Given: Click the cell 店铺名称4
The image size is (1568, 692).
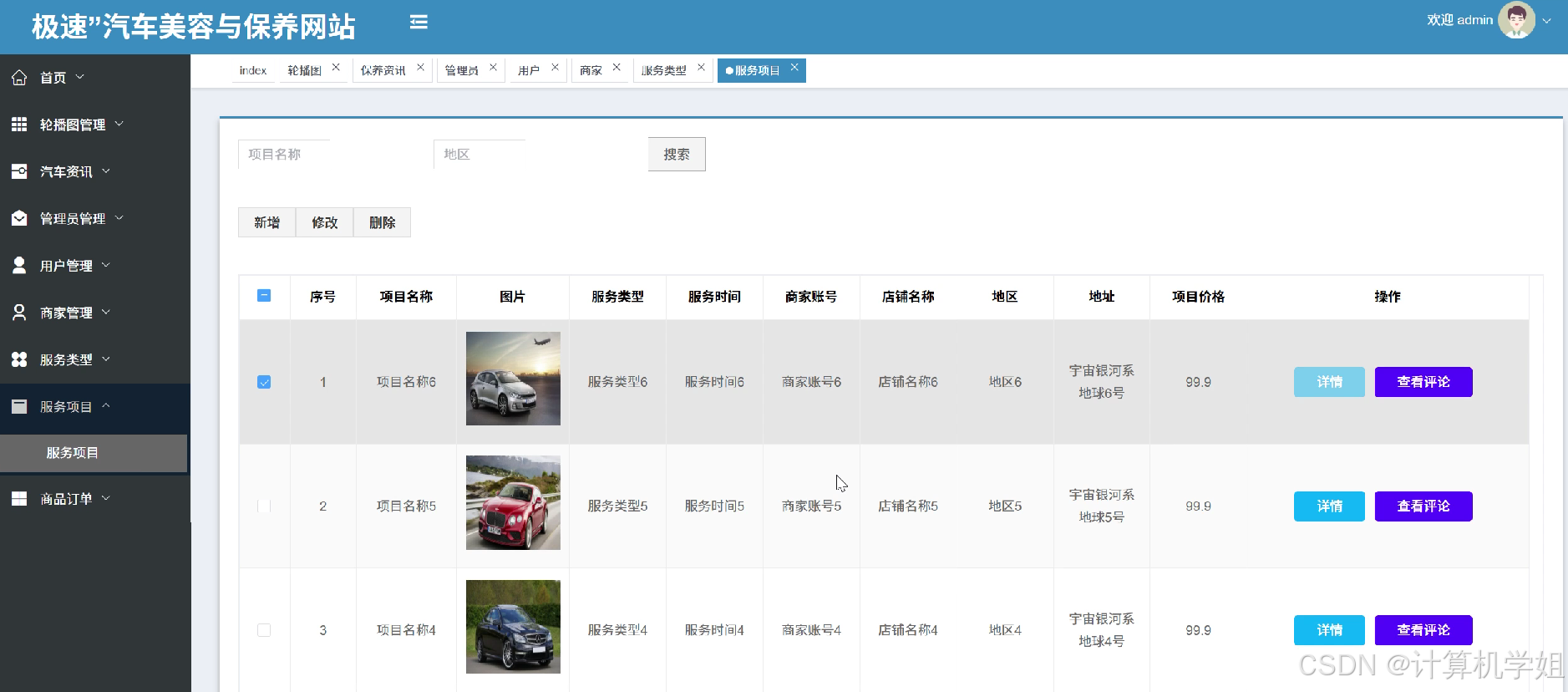Looking at the screenshot, I should click(908, 630).
